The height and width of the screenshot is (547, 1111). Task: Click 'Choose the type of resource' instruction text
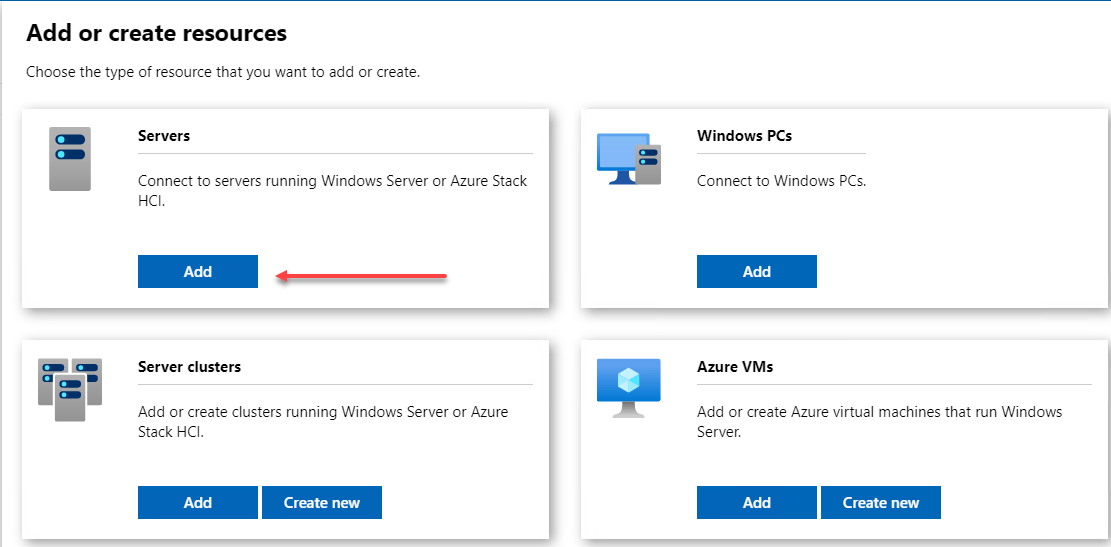223,72
